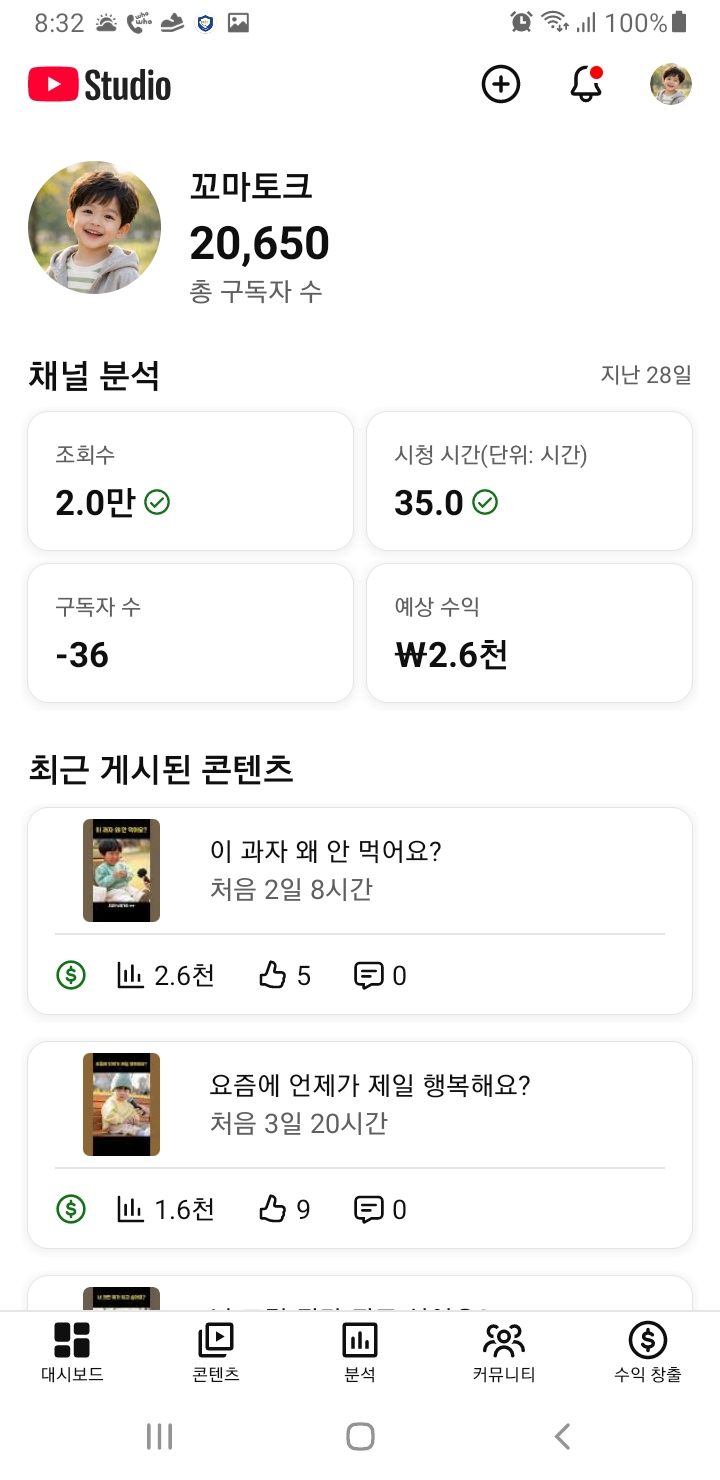Tap views chart icon showing 1.6천
Viewport: 720px width, 1480px height.
[x=131, y=1209]
